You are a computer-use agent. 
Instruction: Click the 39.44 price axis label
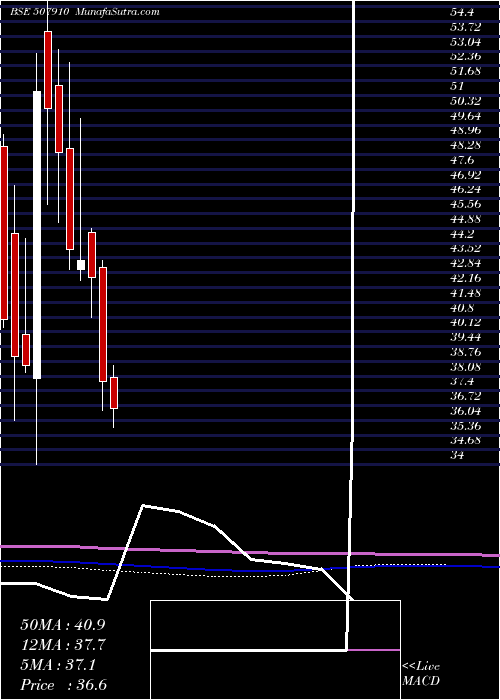pyautogui.click(x=465, y=337)
